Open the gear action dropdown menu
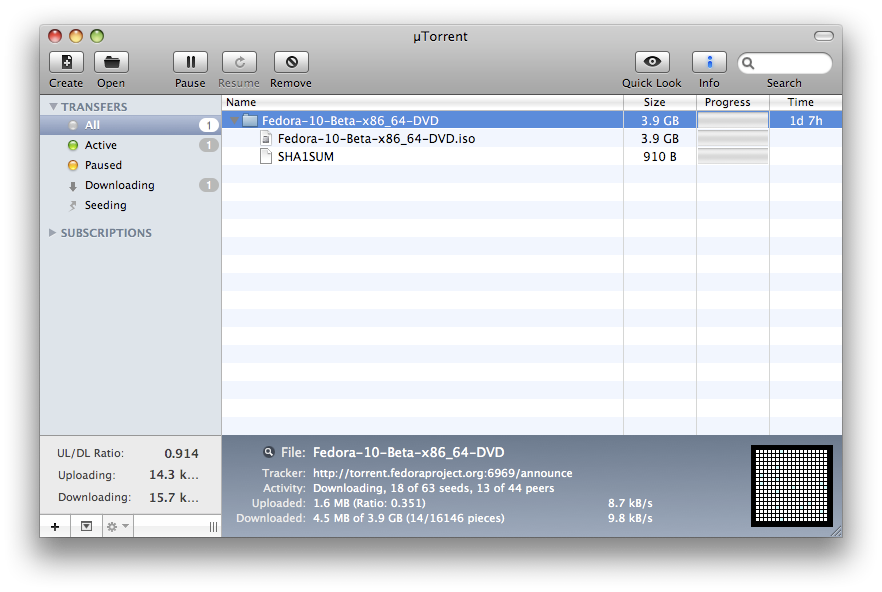Image resolution: width=882 pixels, height=592 pixels. click(117, 526)
